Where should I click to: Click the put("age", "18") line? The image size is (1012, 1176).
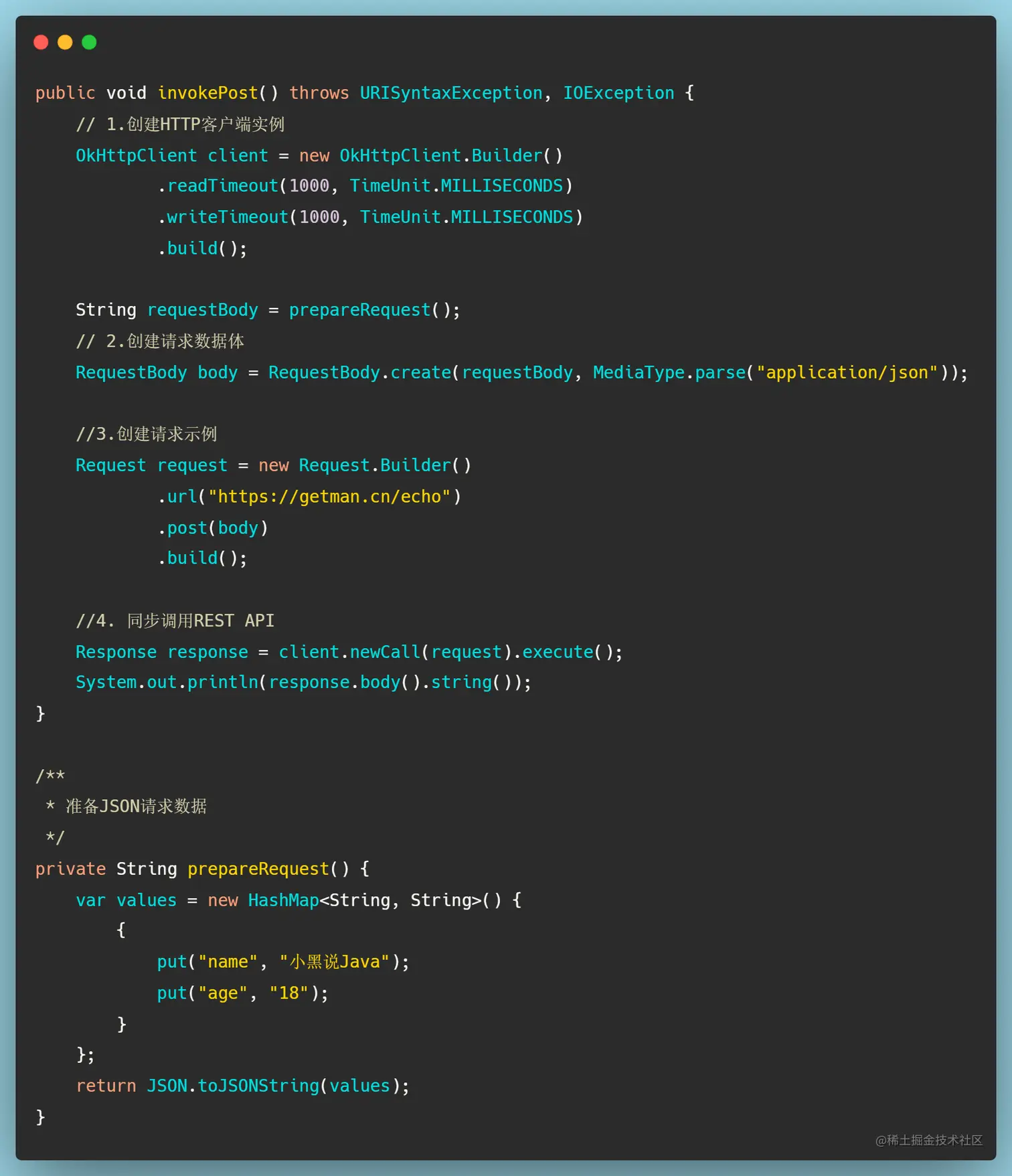point(243,993)
